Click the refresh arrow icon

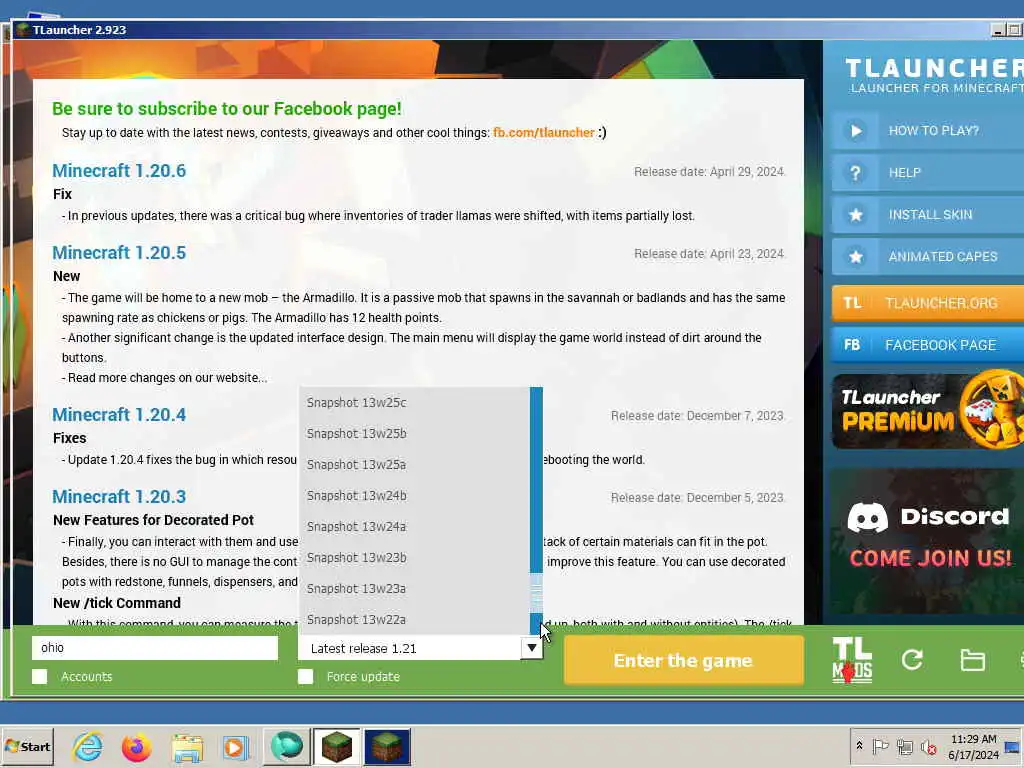pyautogui.click(x=912, y=660)
